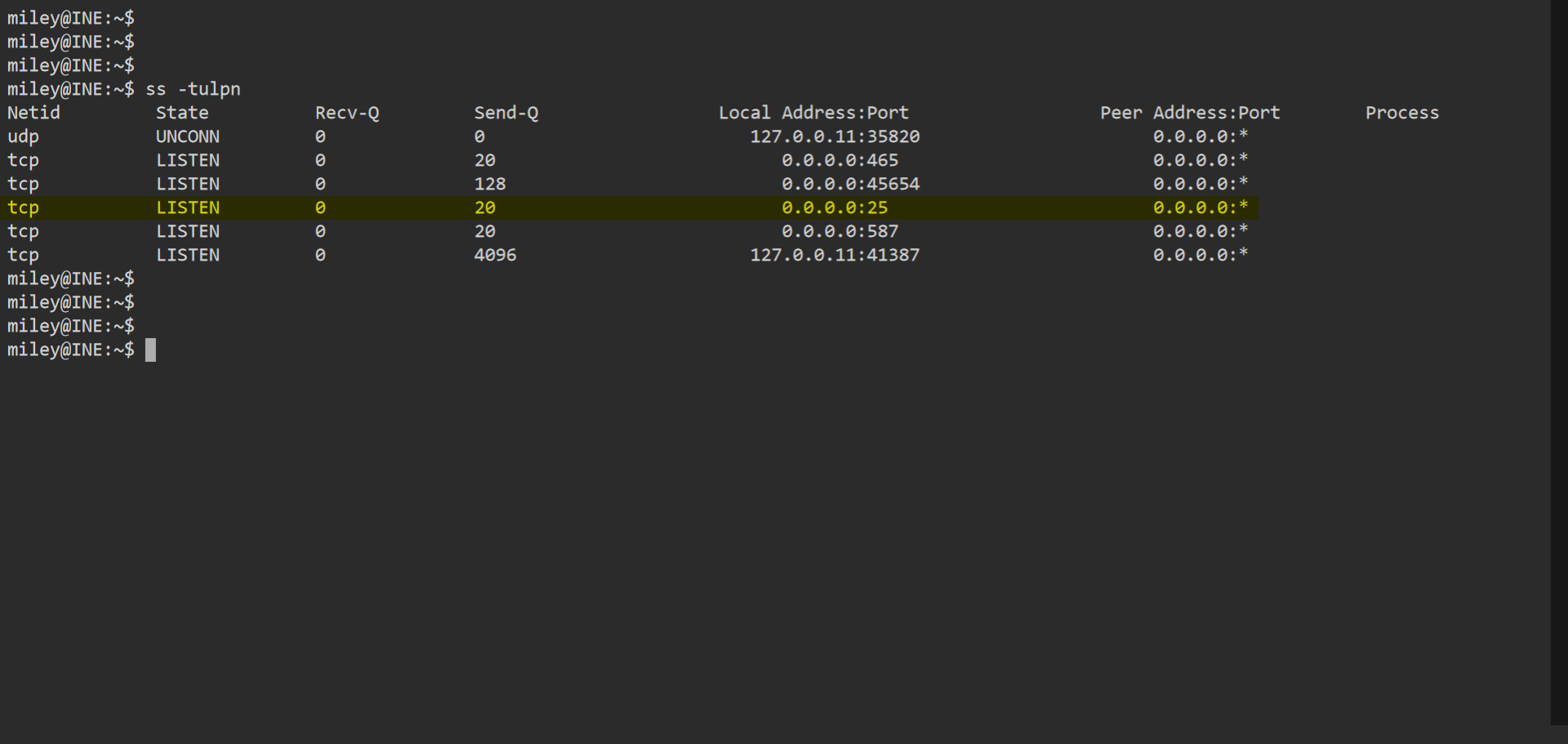Click the Send-Q column header

(506, 112)
